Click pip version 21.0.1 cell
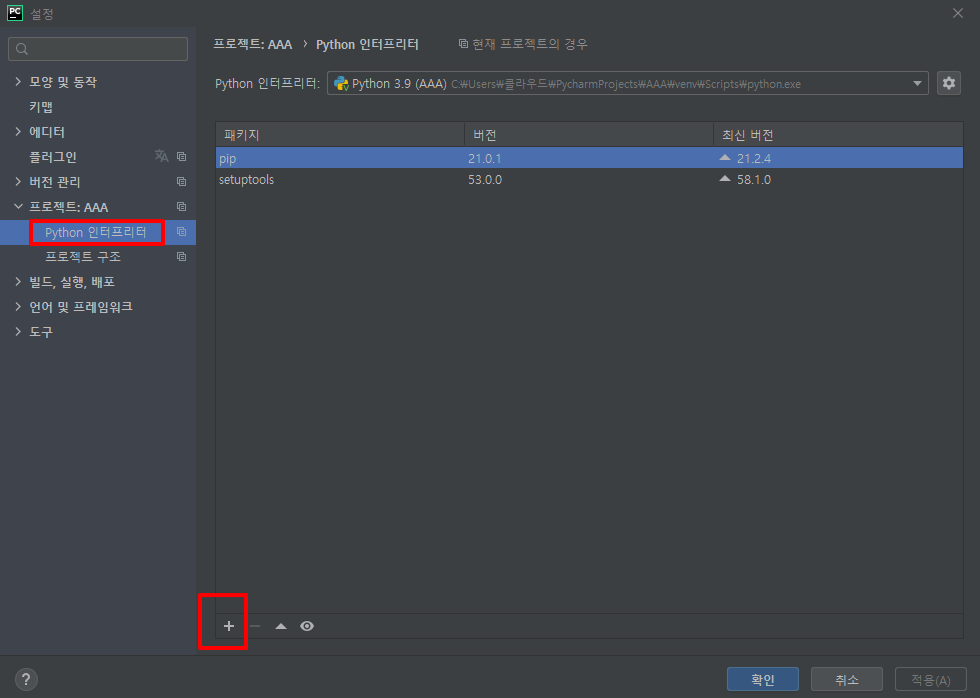This screenshot has height=698, width=980. (x=484, y=159)
